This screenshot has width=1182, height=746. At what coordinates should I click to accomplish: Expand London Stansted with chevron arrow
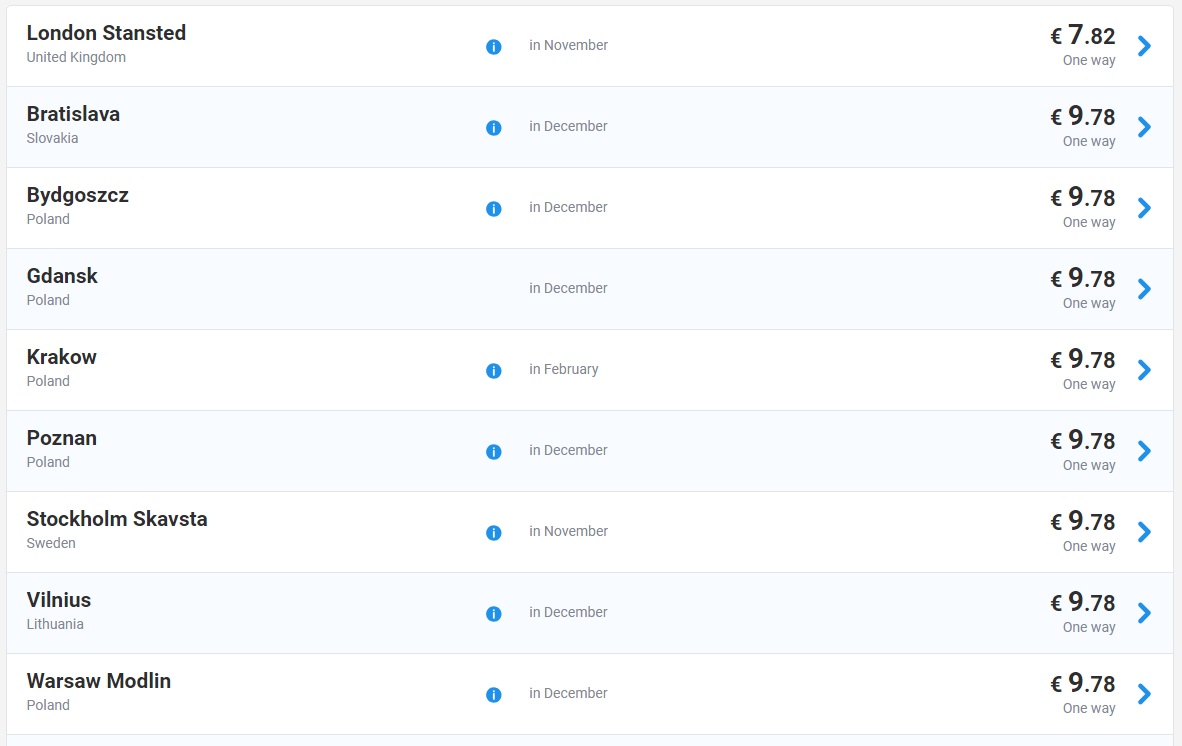(1145, 46)
